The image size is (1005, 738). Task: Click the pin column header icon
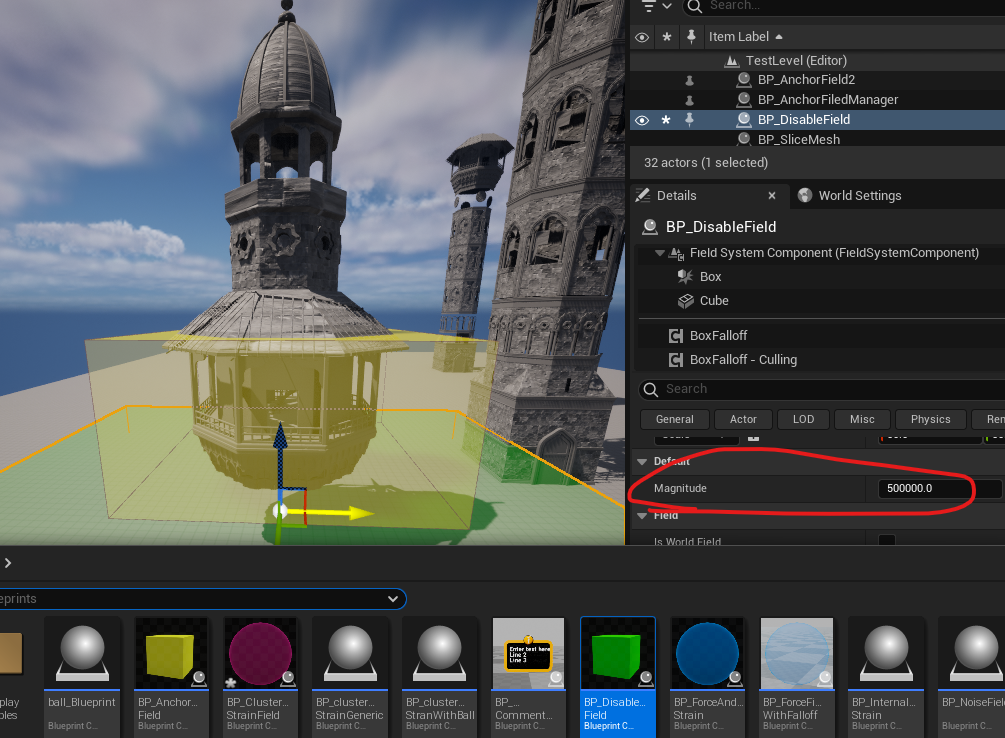click(691, 37)
